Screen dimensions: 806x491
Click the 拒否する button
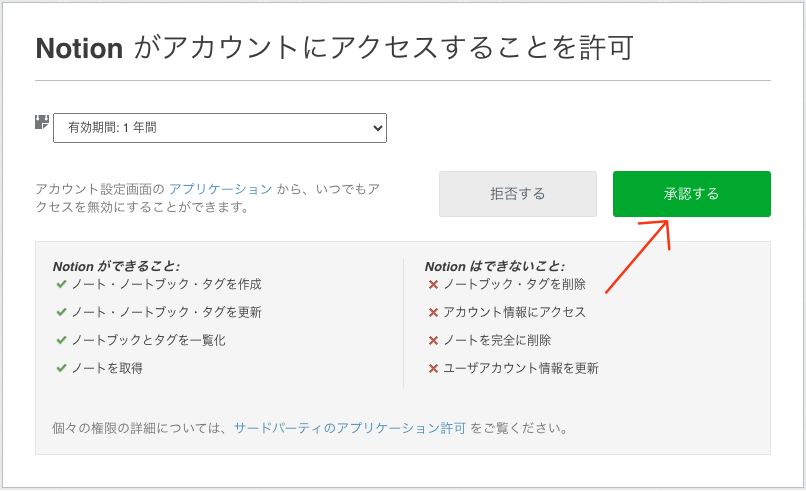pos(518,194)
